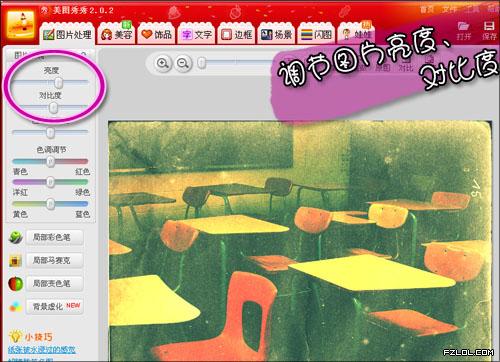Click the 美图秀秀 2.0.2 title text
500x362 pixels.
click(83, 10)
